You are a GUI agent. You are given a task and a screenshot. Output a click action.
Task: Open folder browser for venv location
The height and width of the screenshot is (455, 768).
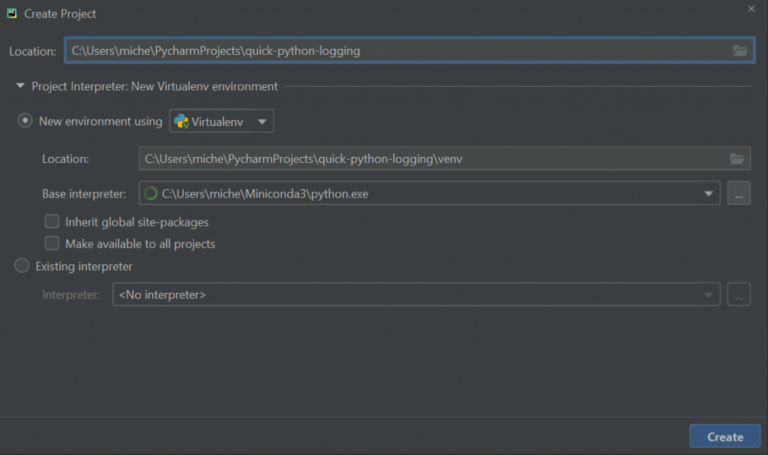coord(737,158)
